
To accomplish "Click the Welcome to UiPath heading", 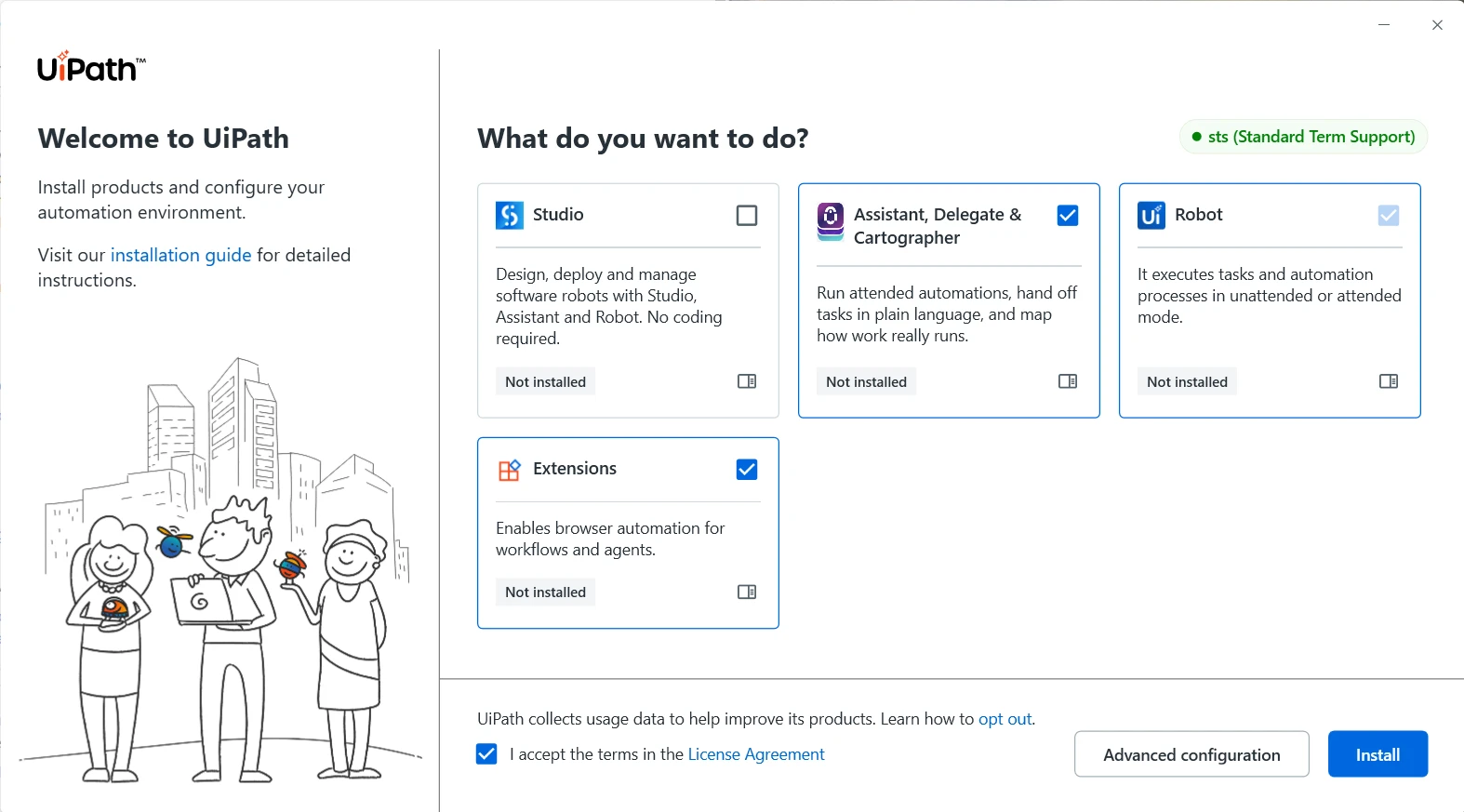I will pyautogui.click(x=164, y=139).
